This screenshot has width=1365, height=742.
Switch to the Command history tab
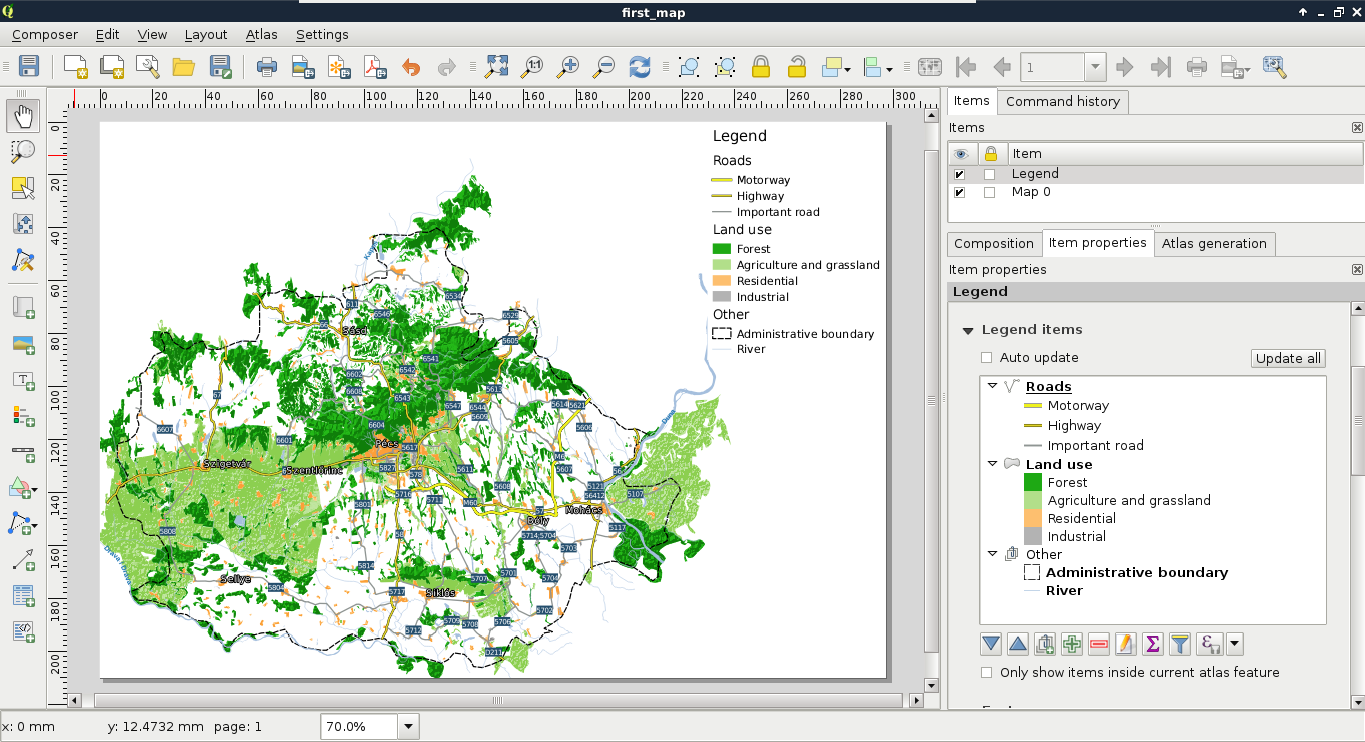point(1062,101)
